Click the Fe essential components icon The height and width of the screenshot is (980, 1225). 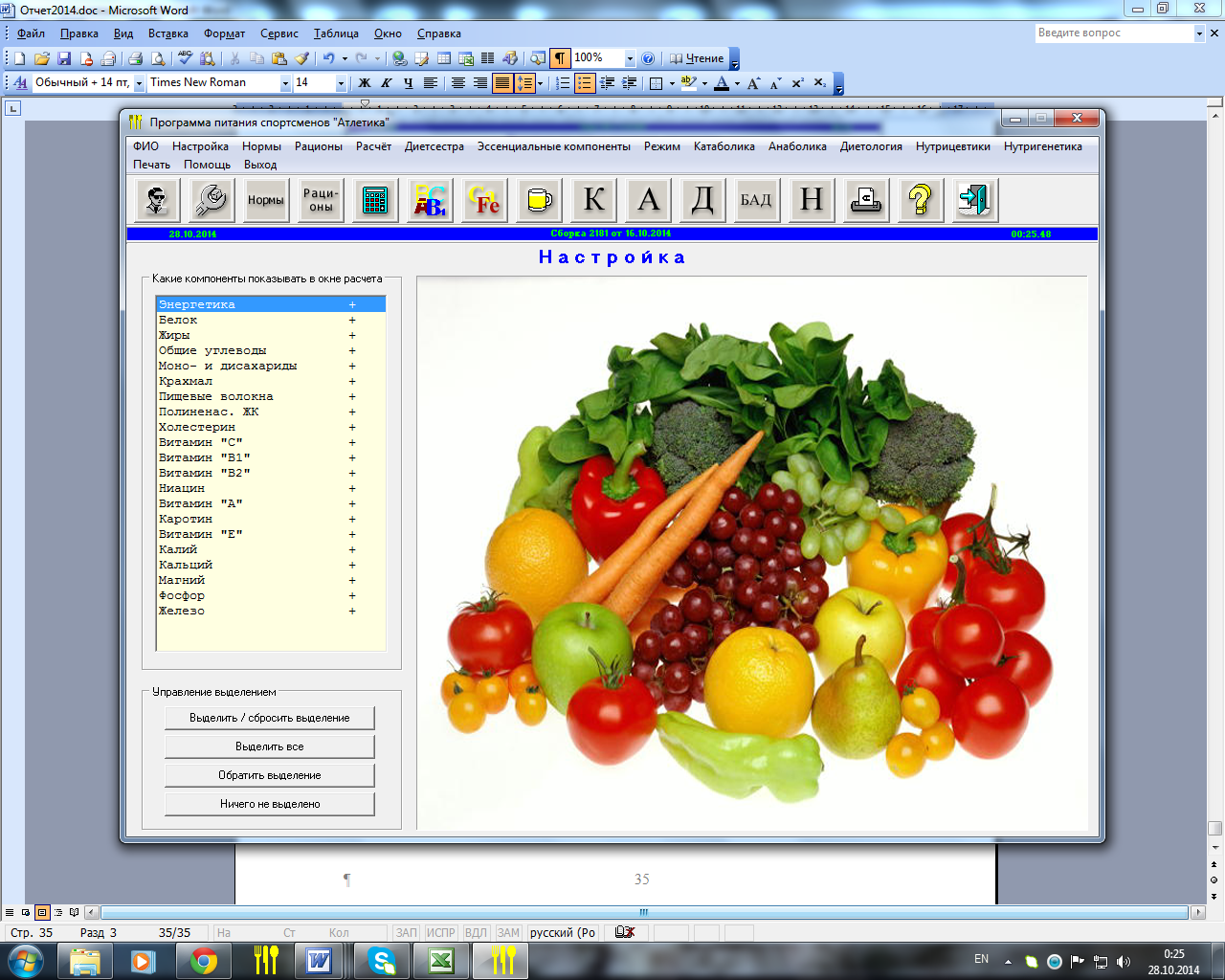[484, 200]
